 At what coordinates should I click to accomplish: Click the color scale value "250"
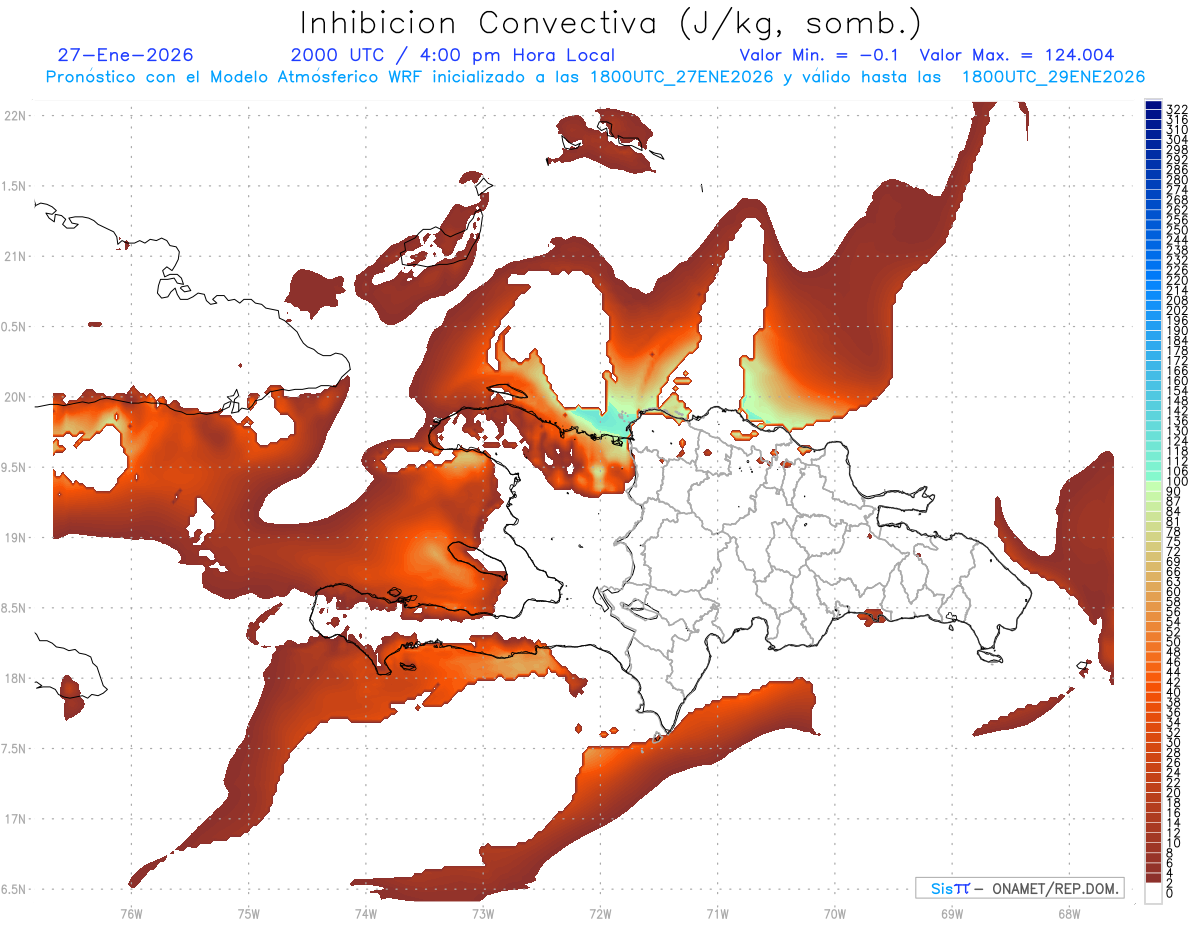click(x=1176, y=230)
